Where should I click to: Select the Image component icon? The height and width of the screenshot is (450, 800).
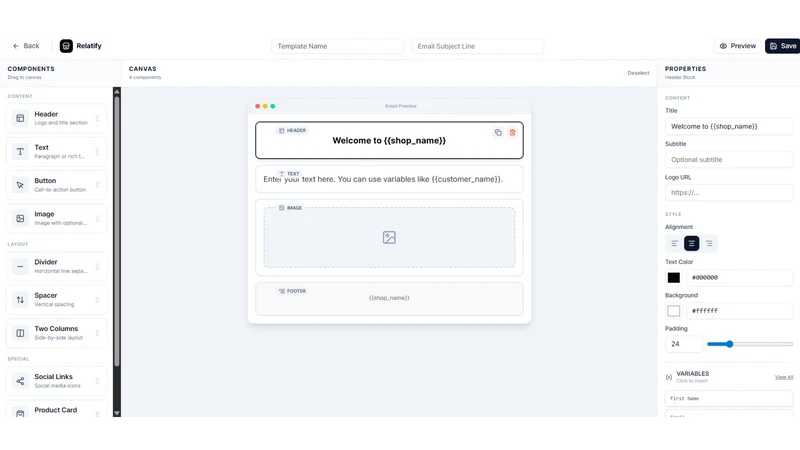click(20, 218)
